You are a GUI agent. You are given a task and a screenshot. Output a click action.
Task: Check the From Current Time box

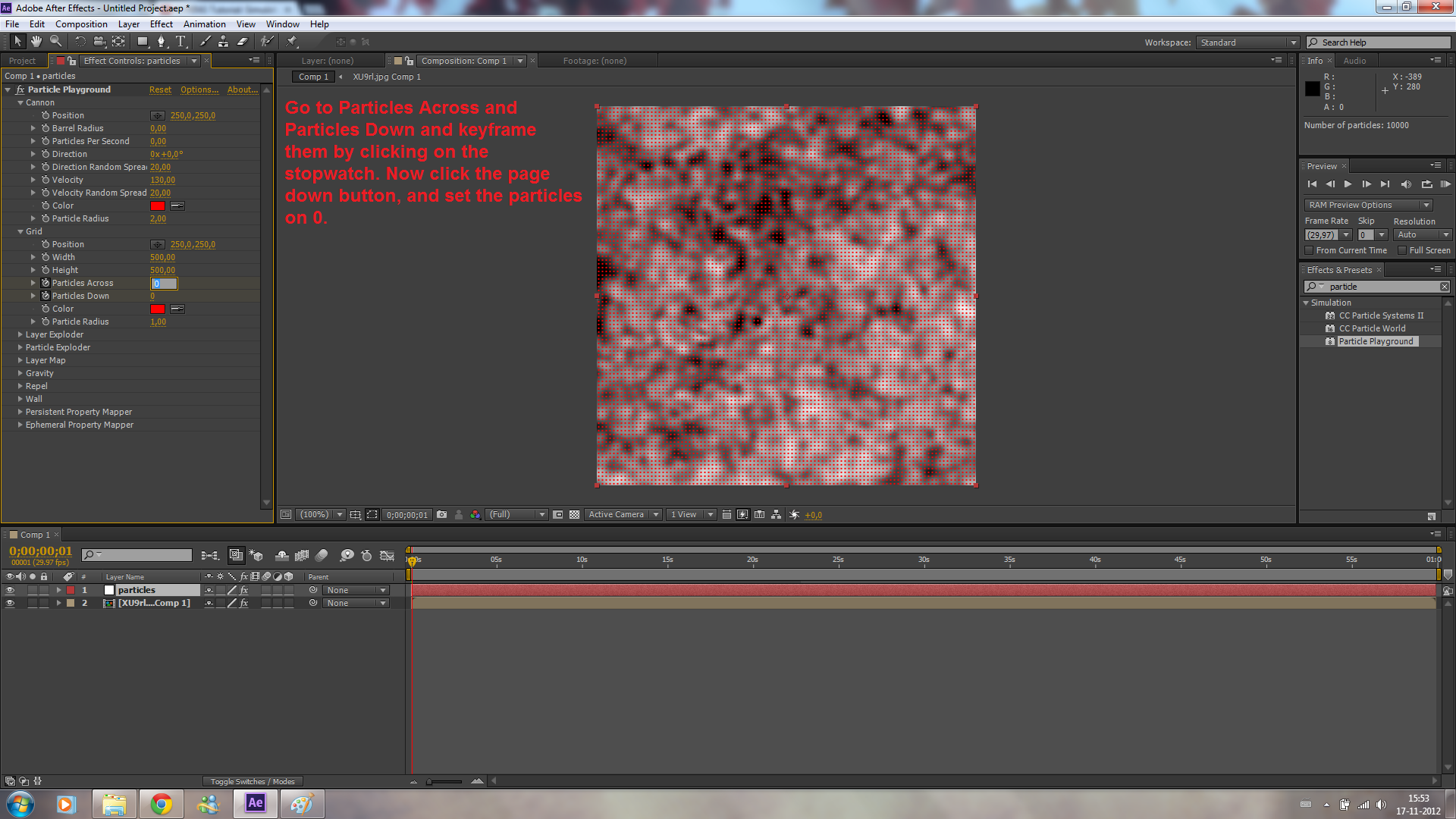click(1309, 250)
